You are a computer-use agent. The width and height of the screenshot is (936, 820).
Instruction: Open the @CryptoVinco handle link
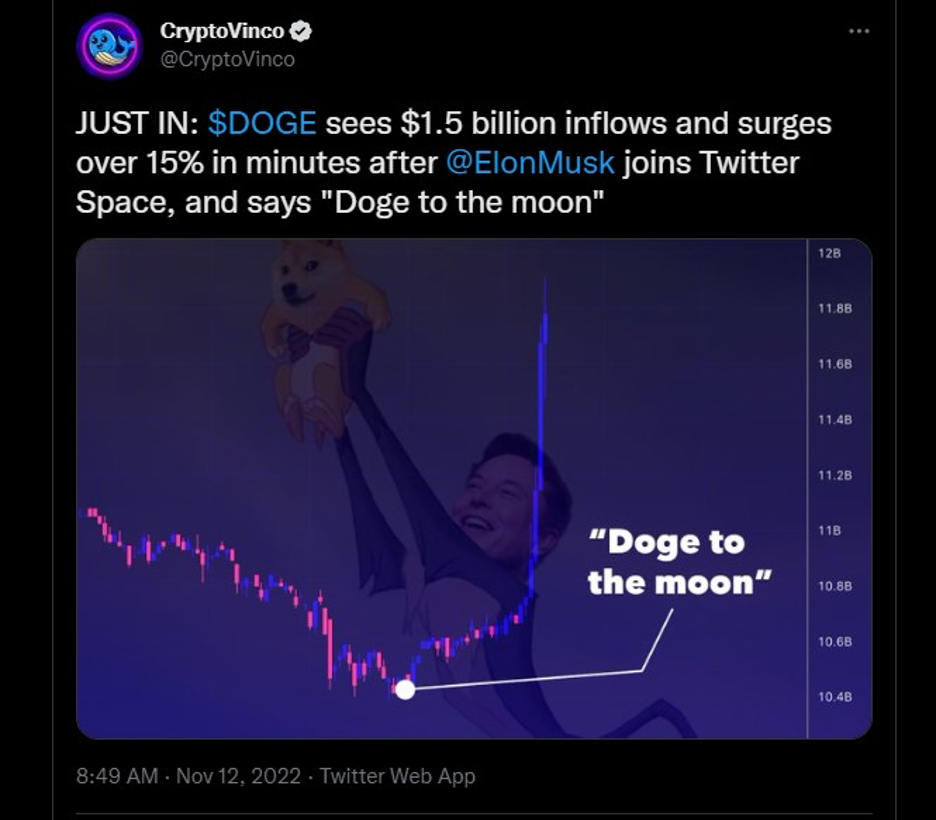coord(227,59)
